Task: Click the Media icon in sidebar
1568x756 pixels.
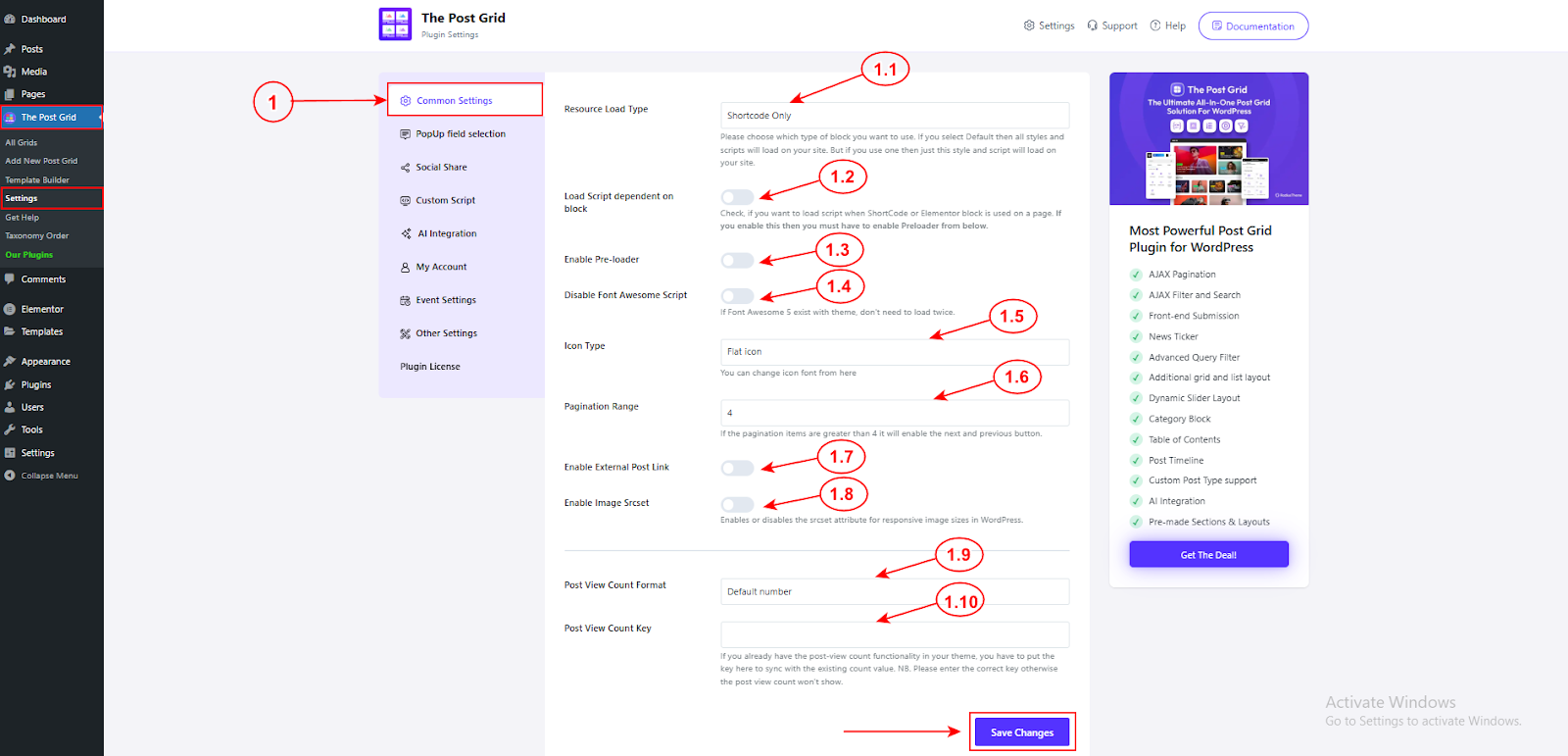Action: tap(10, 72)
